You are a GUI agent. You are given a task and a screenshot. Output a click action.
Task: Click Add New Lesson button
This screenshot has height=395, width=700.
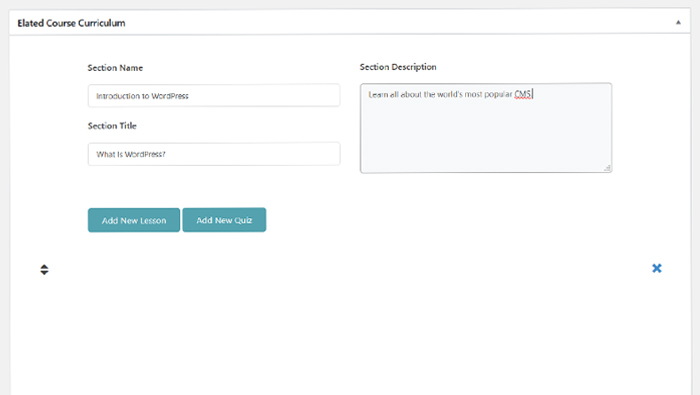[134, 220]
